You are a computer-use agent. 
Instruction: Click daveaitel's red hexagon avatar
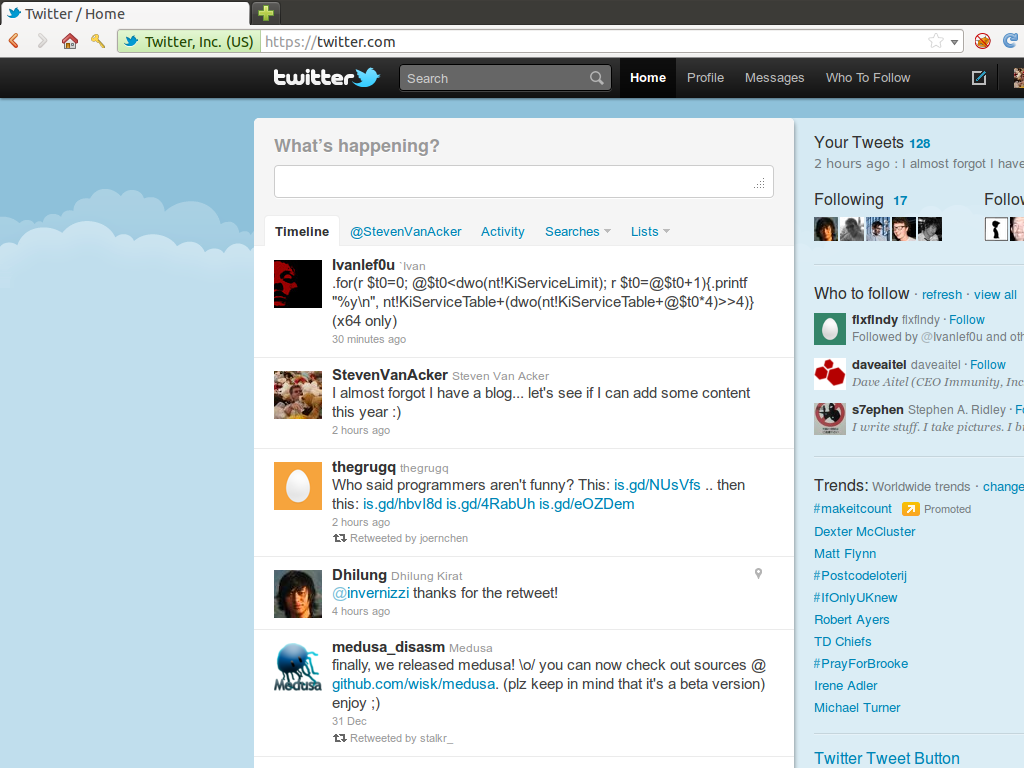tap(830, 374)
